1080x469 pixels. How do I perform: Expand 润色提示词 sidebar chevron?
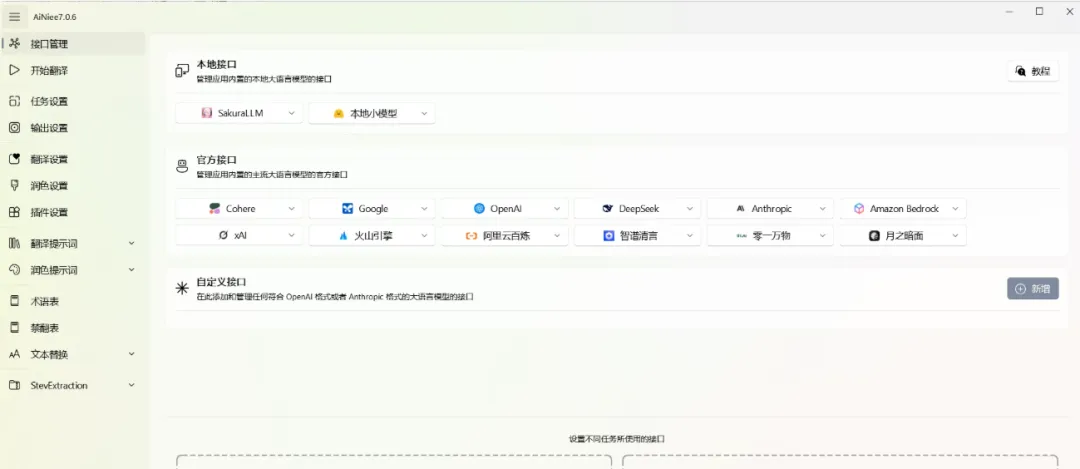(132, 270)
